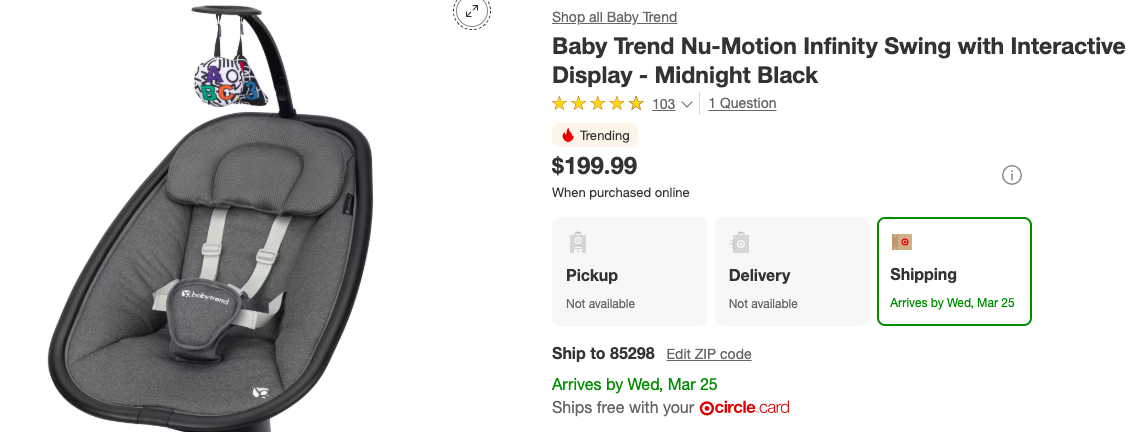The height and width of the screenshot is (432, 1148).
Task: Click the Delivery bag icon
Action: (x=739, y=242)
